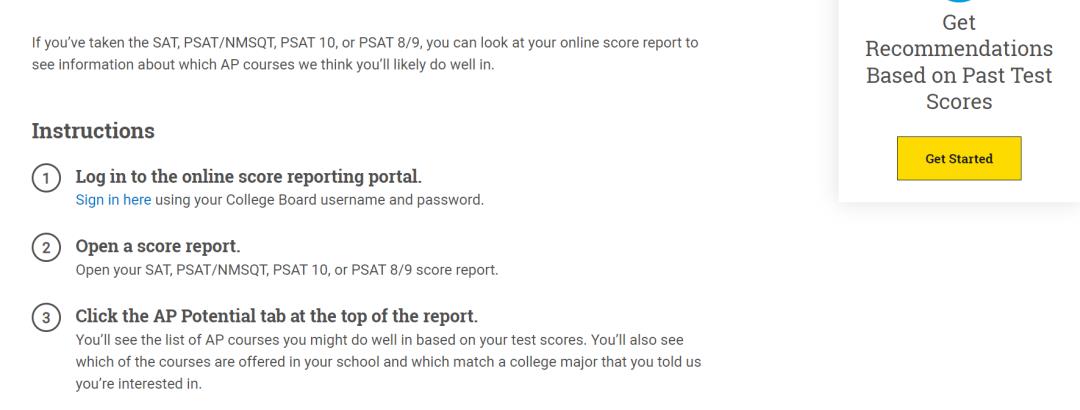Viewport: 1080px width, 410px height.
Task: Click the line about which AP courses you'll do well in
Action: [263, 65]
